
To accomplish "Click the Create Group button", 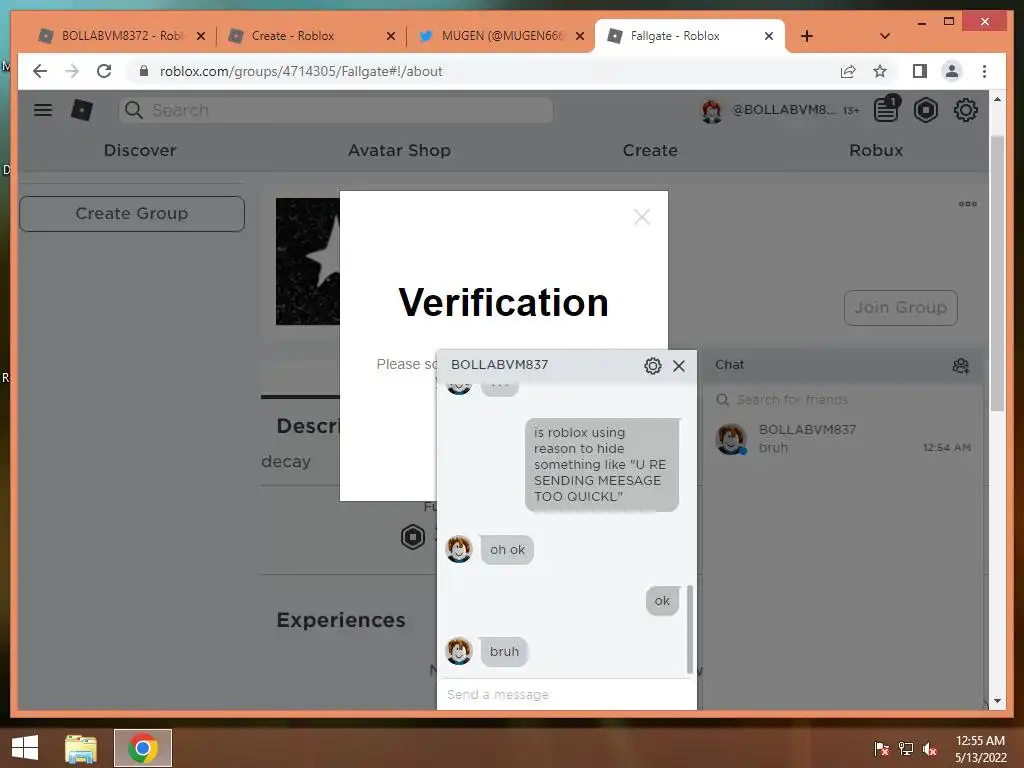I will (132, 214).
